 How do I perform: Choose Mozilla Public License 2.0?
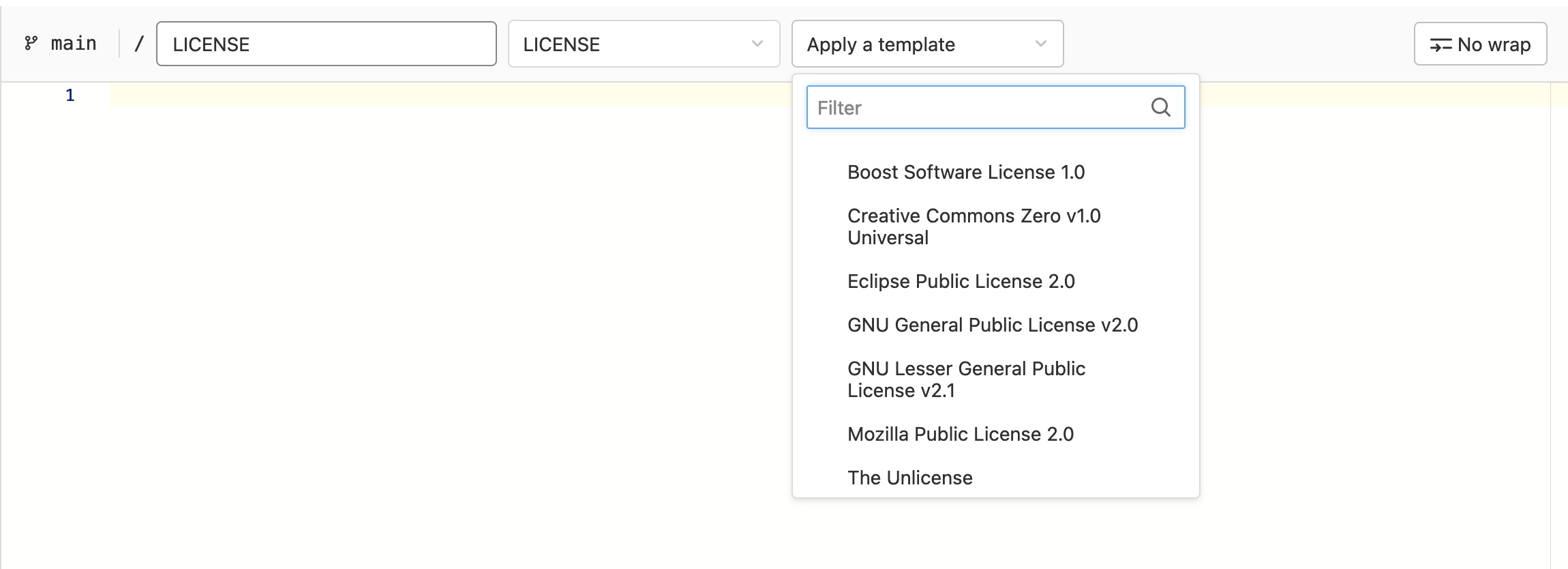tap(960, 434)
